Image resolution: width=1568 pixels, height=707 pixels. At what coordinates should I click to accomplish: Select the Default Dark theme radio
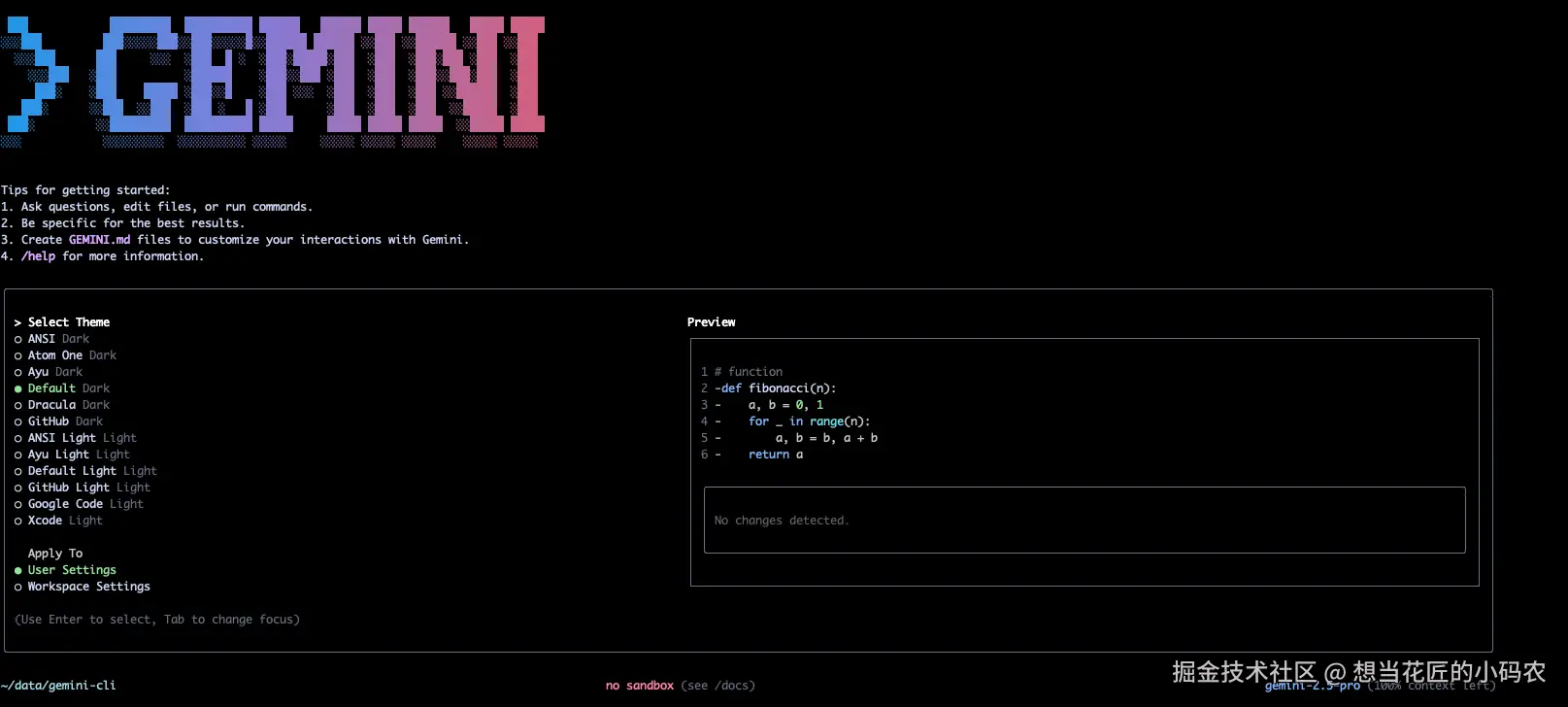click(x=68, y=388)
